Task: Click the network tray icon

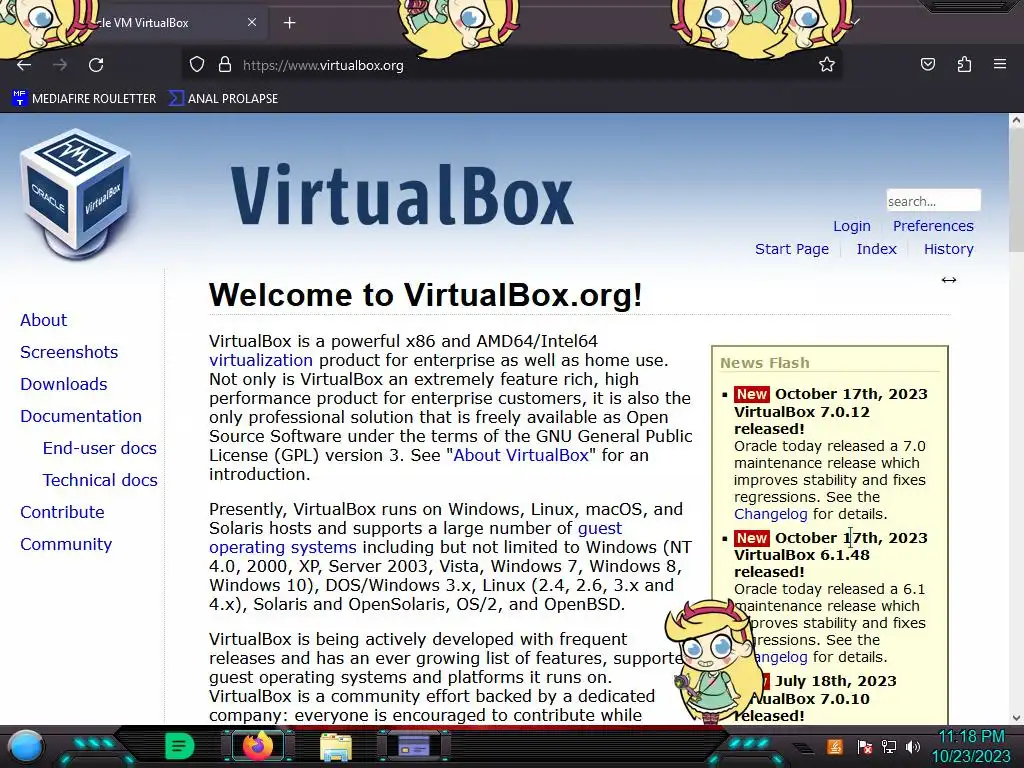Action: [x=889, y=746]
